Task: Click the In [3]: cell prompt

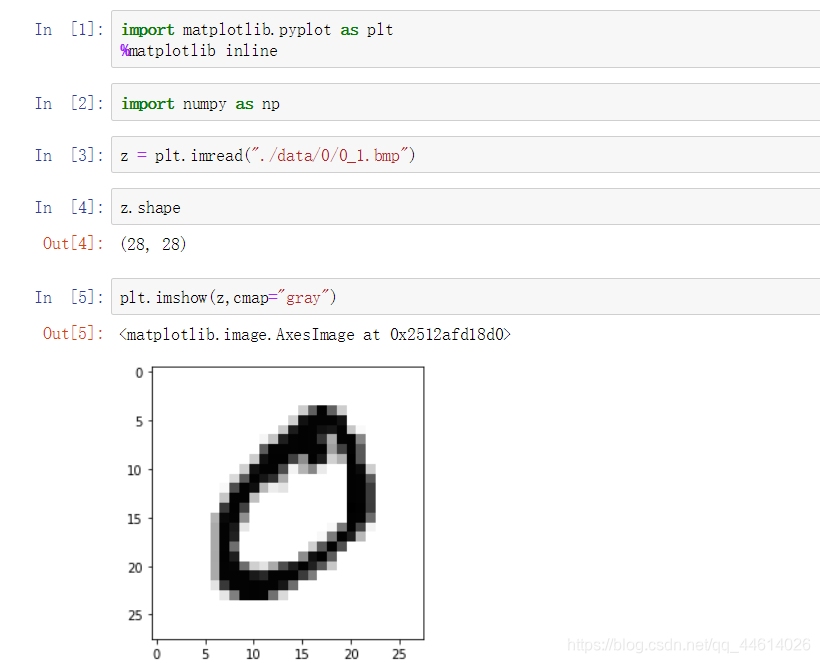Action: tap(70, 155)
